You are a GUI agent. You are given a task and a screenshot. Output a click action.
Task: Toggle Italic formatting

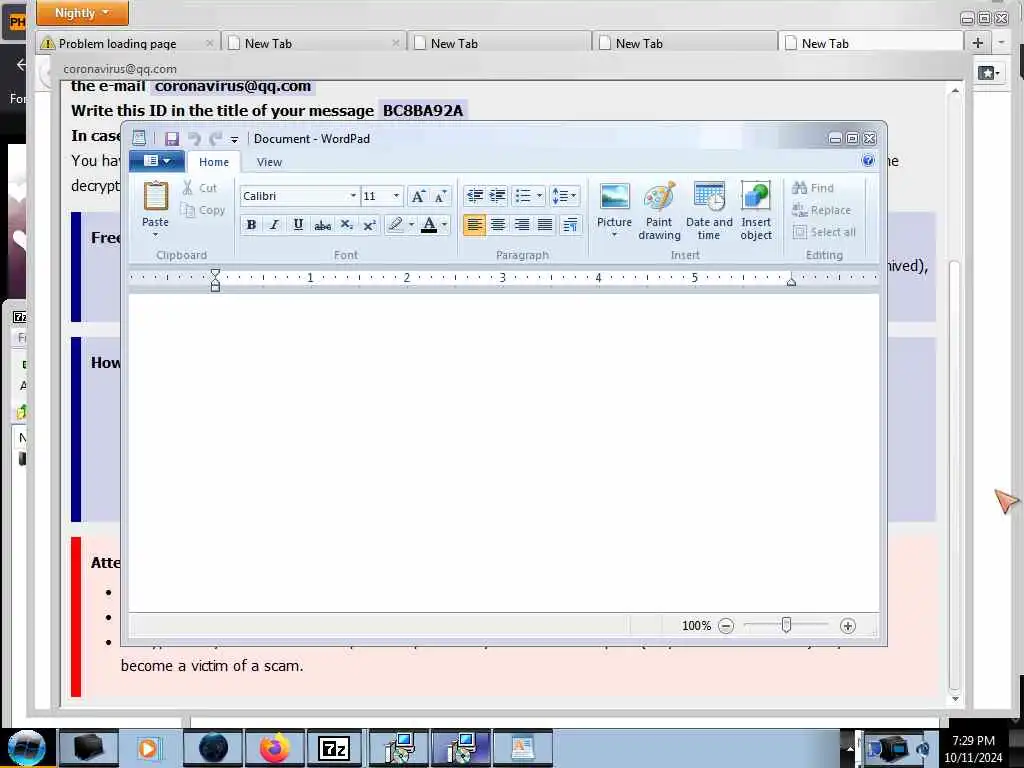click(x=274, y=225)
